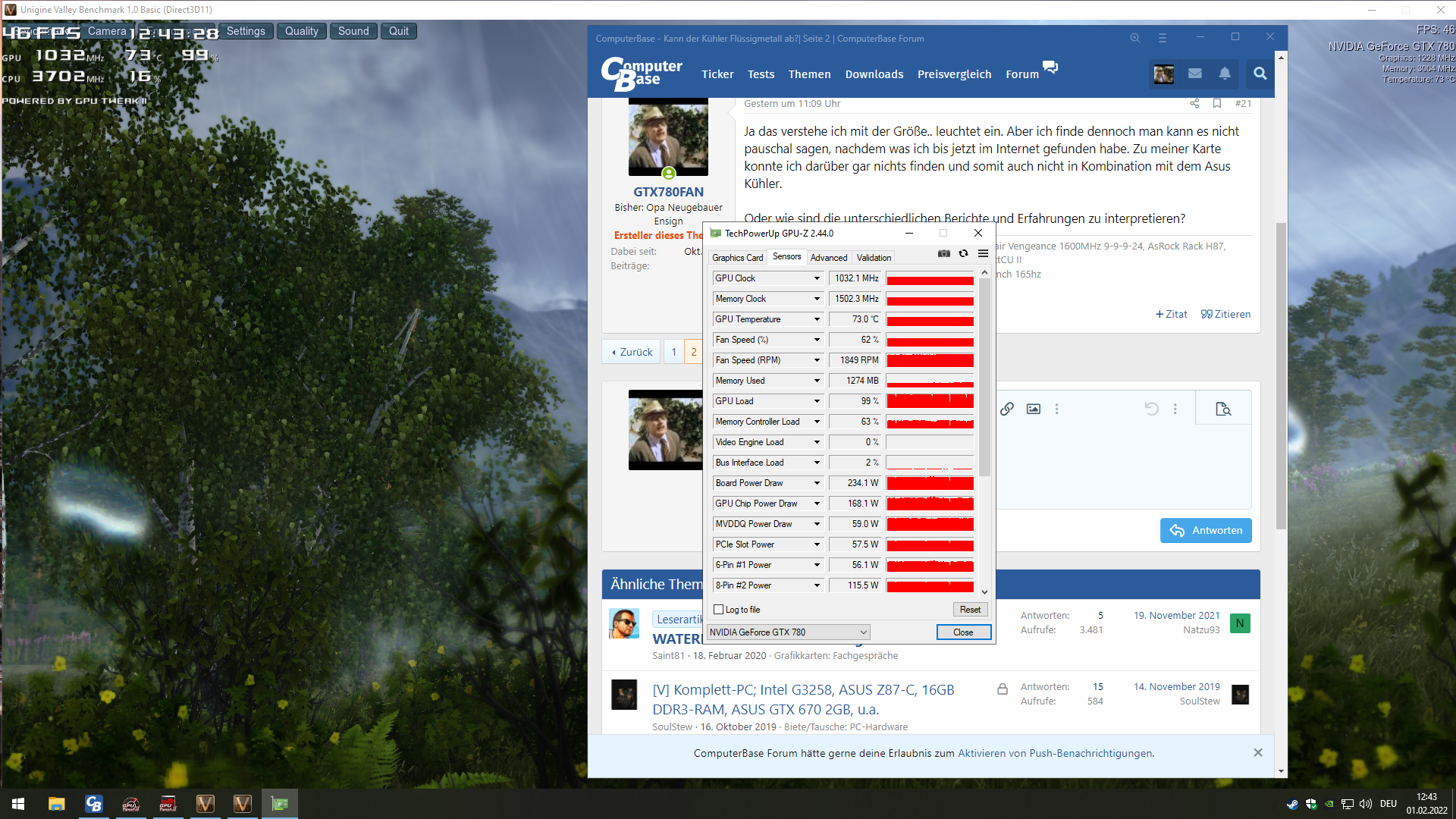Click GPU-Z screenshot camera icon

tap(943, 254)
